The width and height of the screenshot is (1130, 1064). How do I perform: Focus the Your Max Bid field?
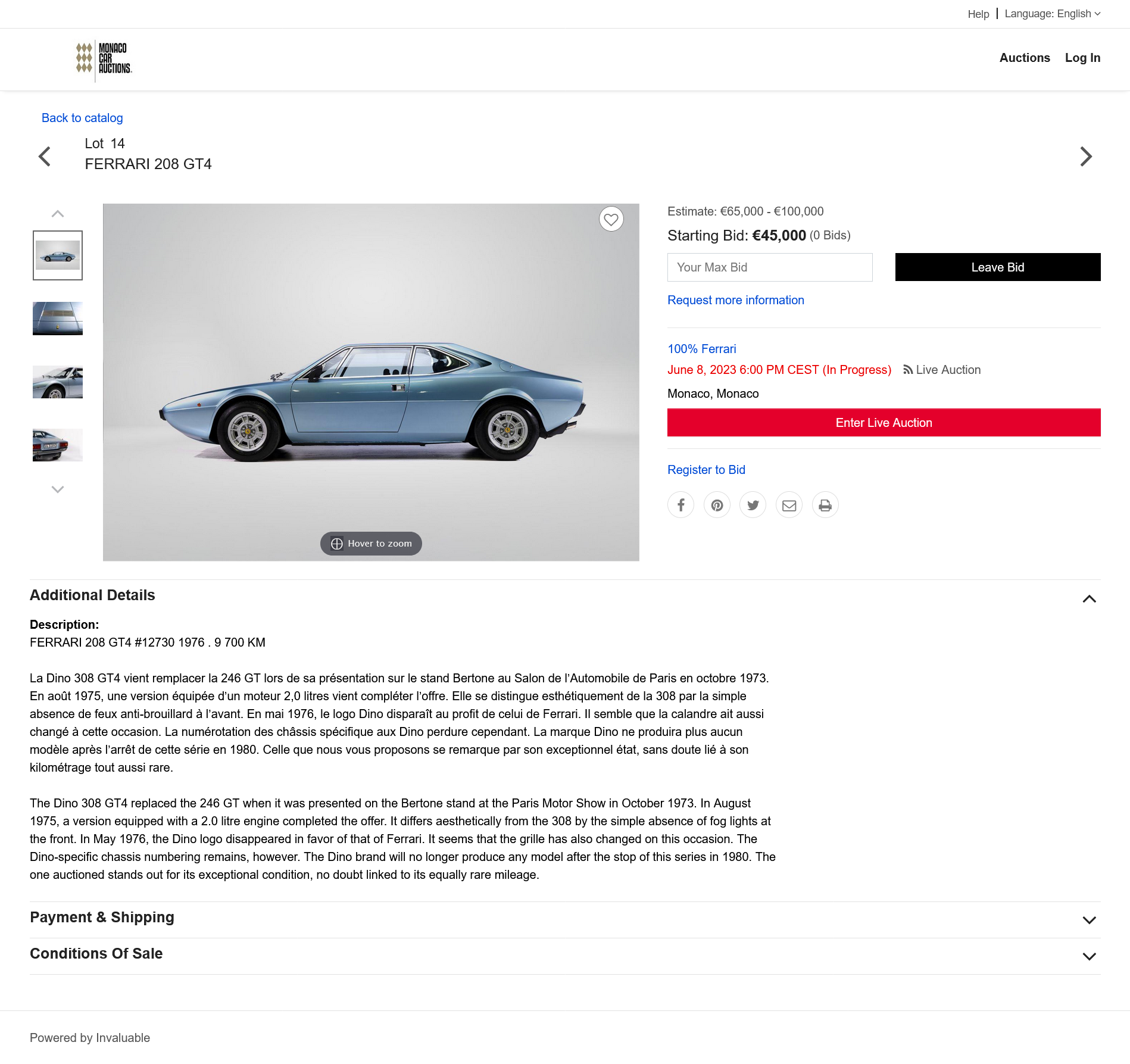point(770,267)
